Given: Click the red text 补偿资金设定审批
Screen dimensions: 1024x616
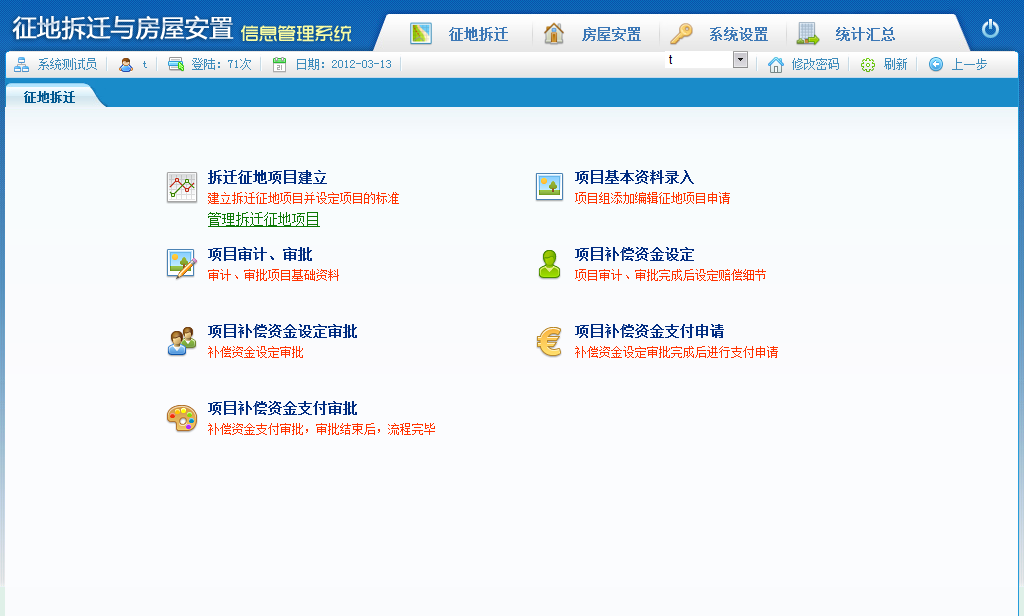Looking at the screenshot, I should coord(255,352).
